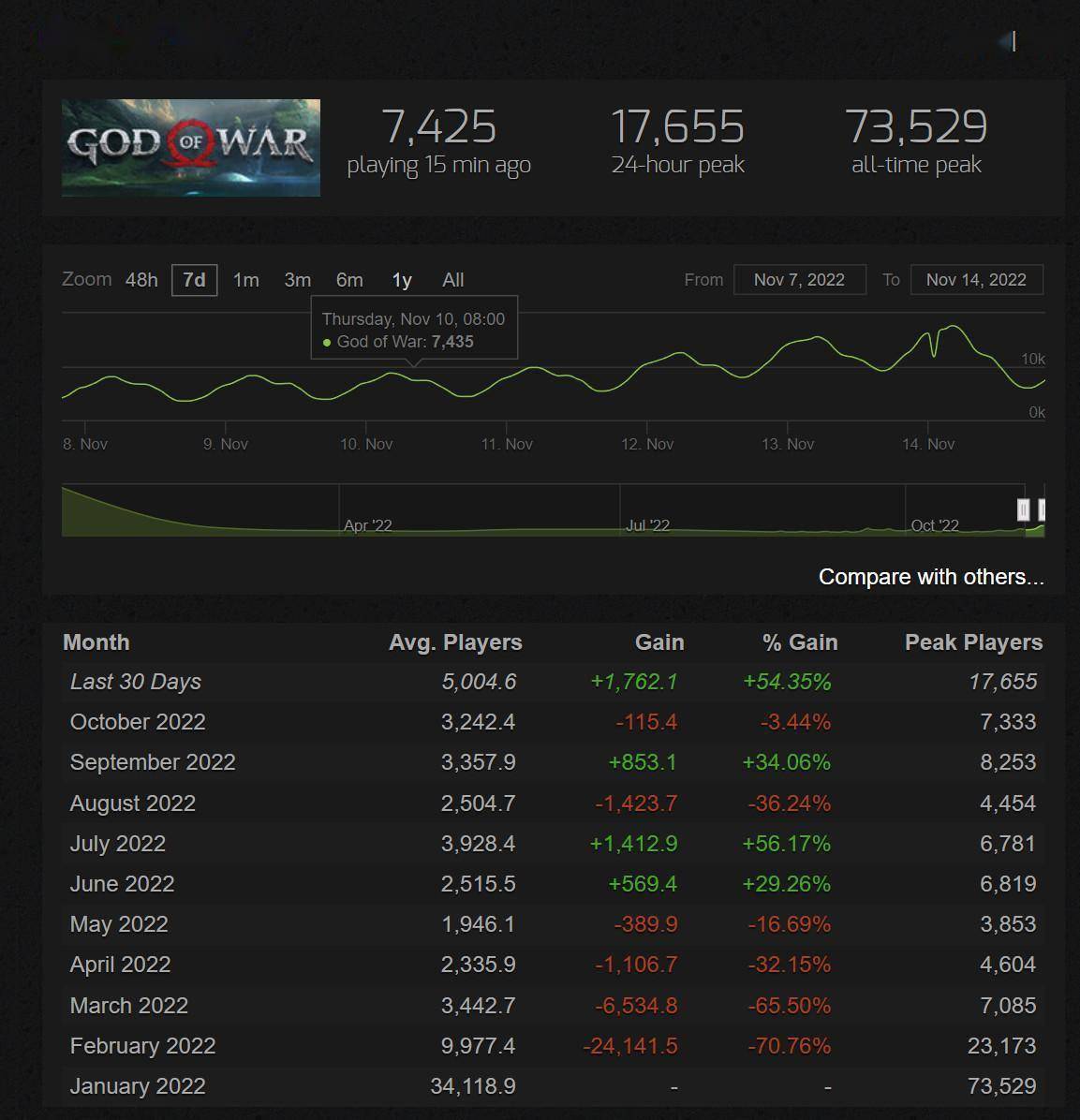Click the 2,504.7 August average players
The image size is (1080, 1120).
coord(478,803)
